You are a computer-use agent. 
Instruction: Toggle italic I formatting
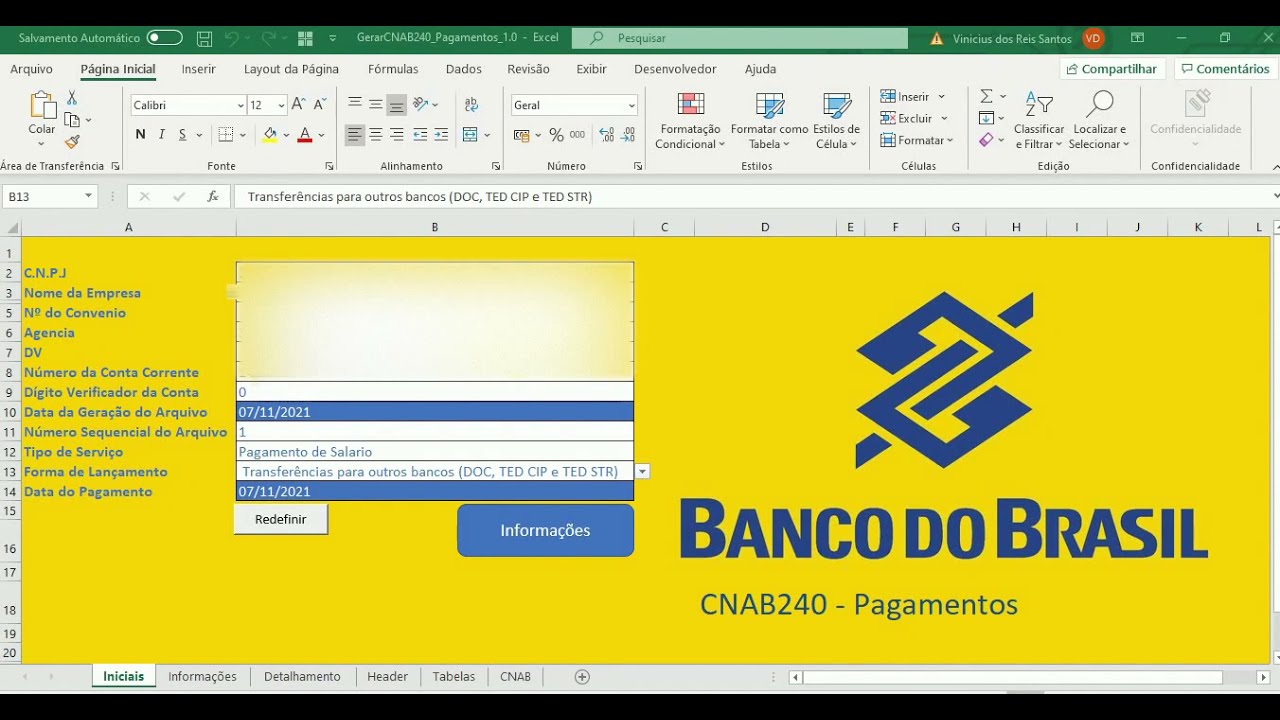pyautogui.click(x=161, y=134)
